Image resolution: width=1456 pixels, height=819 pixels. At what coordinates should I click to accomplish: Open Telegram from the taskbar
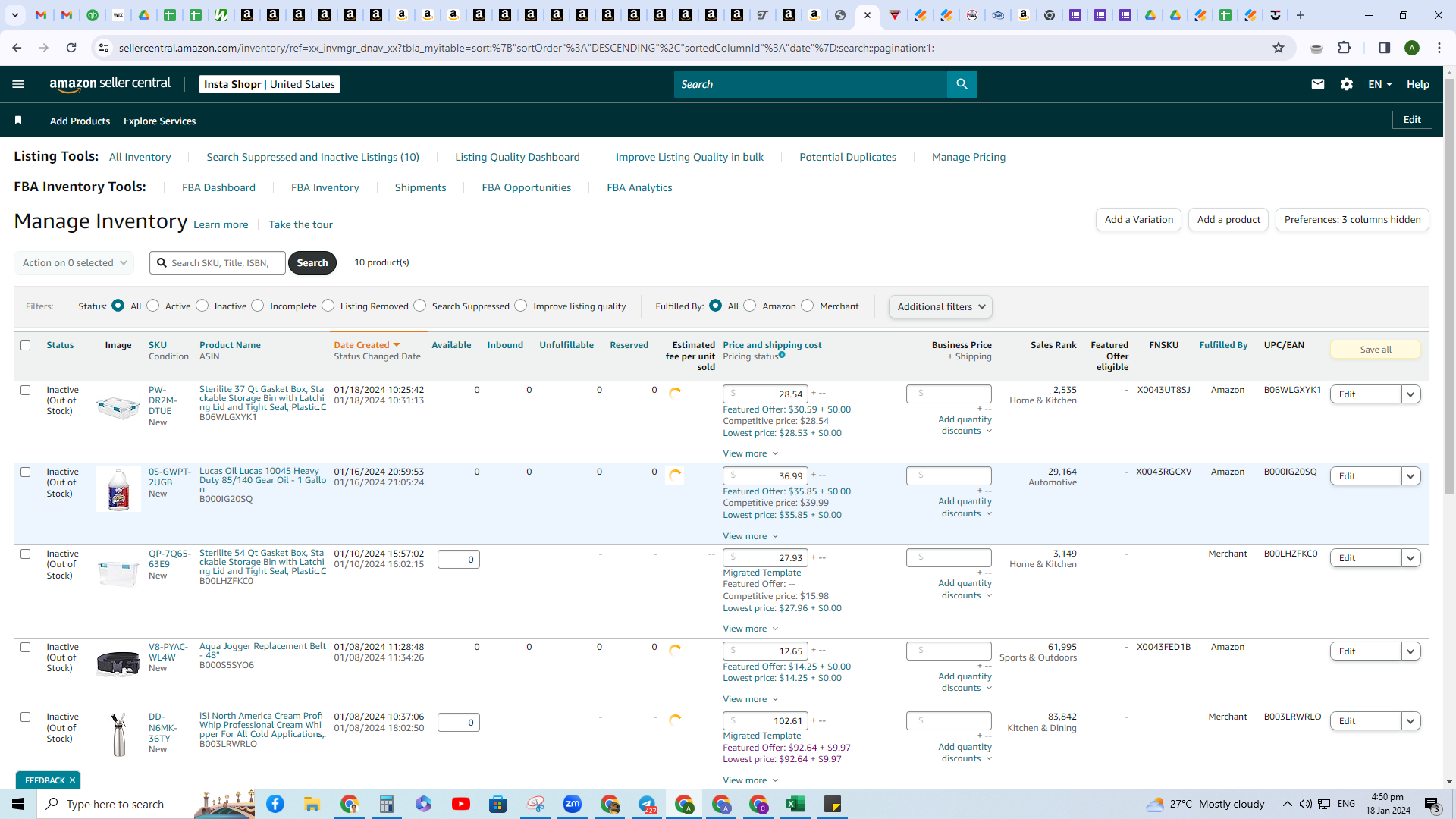coord(647,804)
